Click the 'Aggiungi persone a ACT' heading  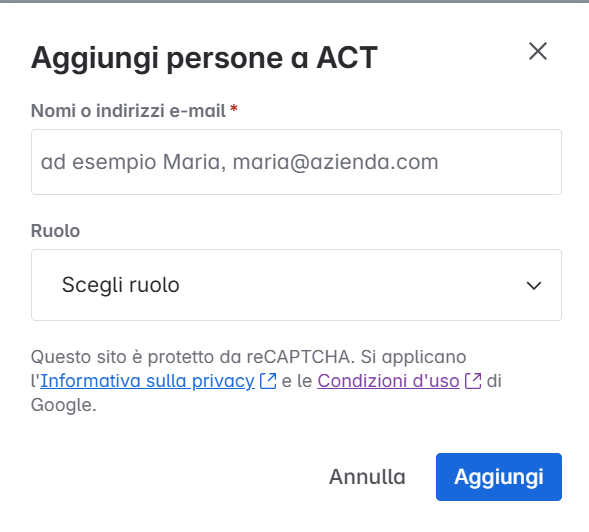point(204,57)
